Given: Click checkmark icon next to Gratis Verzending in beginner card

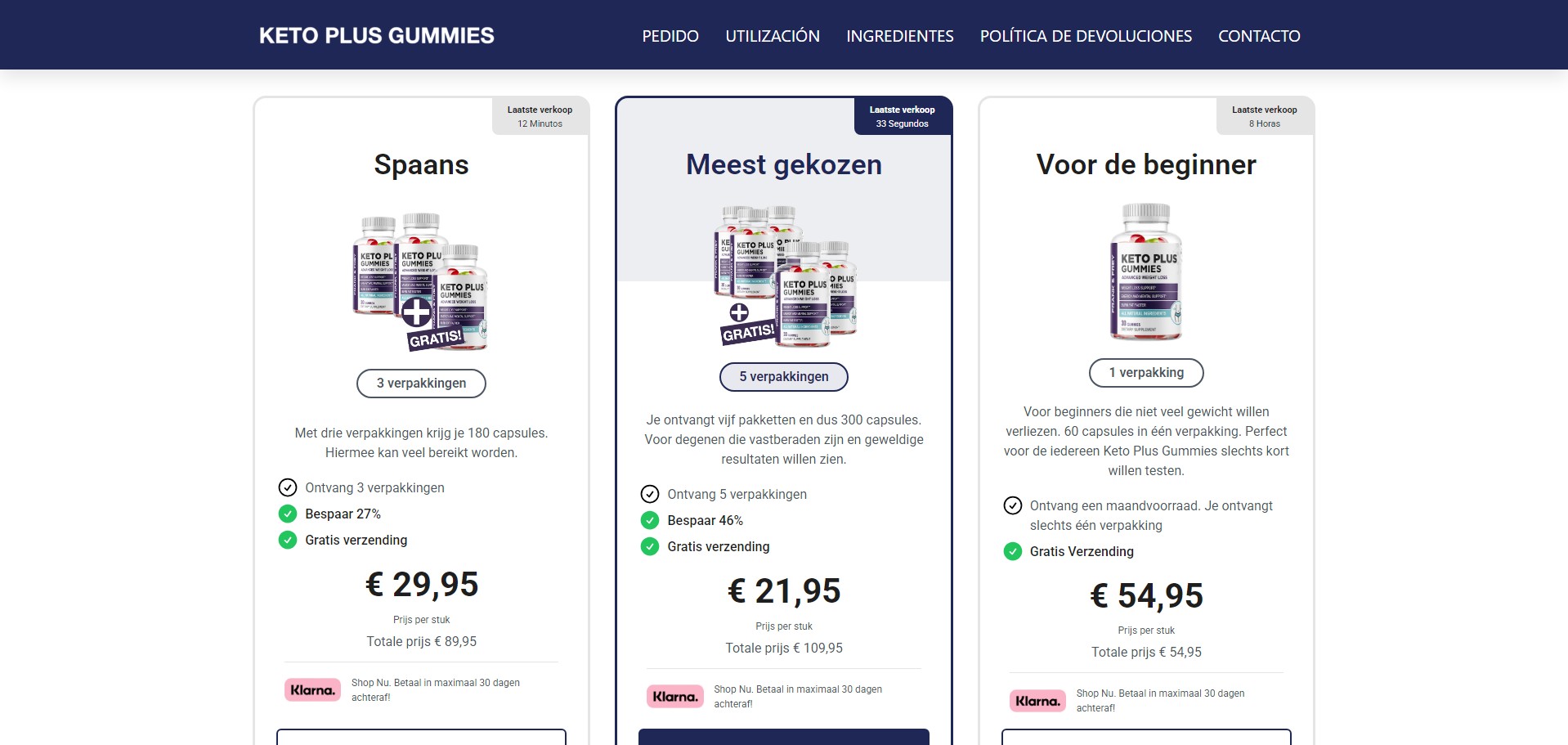Looking at the screenshot, I should (1013, 551).
